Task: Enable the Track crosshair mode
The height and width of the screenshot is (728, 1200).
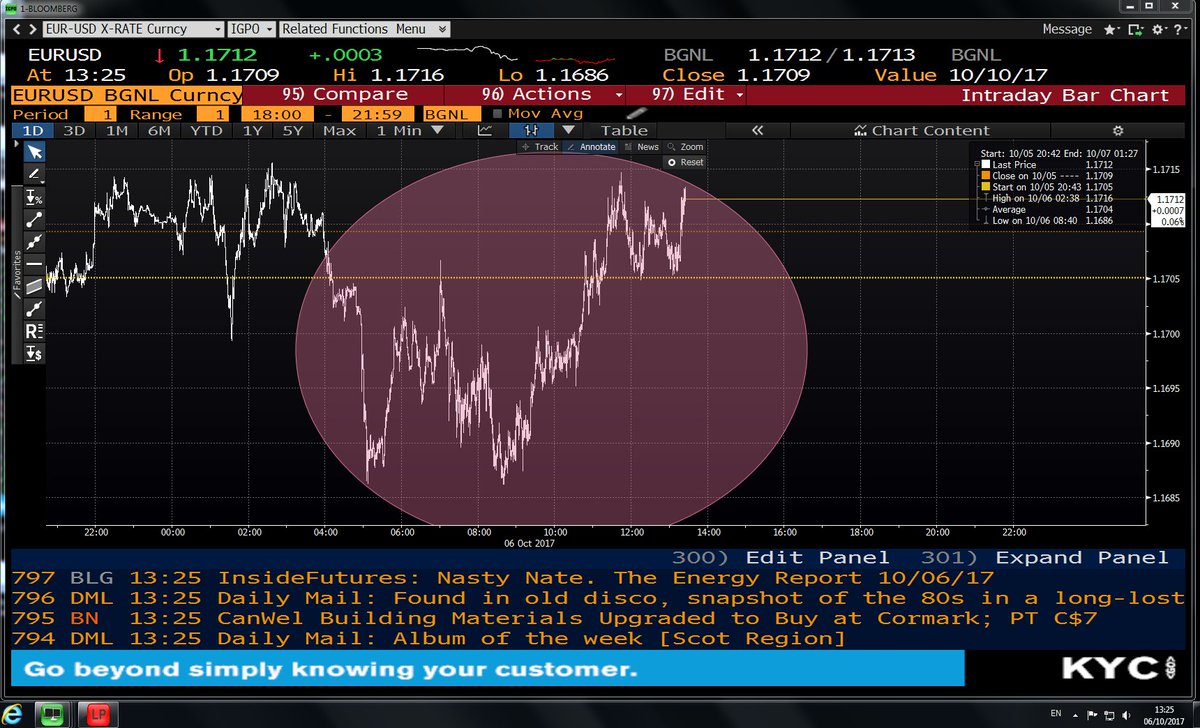Action: pyautogui.click(x=540, y=147)
